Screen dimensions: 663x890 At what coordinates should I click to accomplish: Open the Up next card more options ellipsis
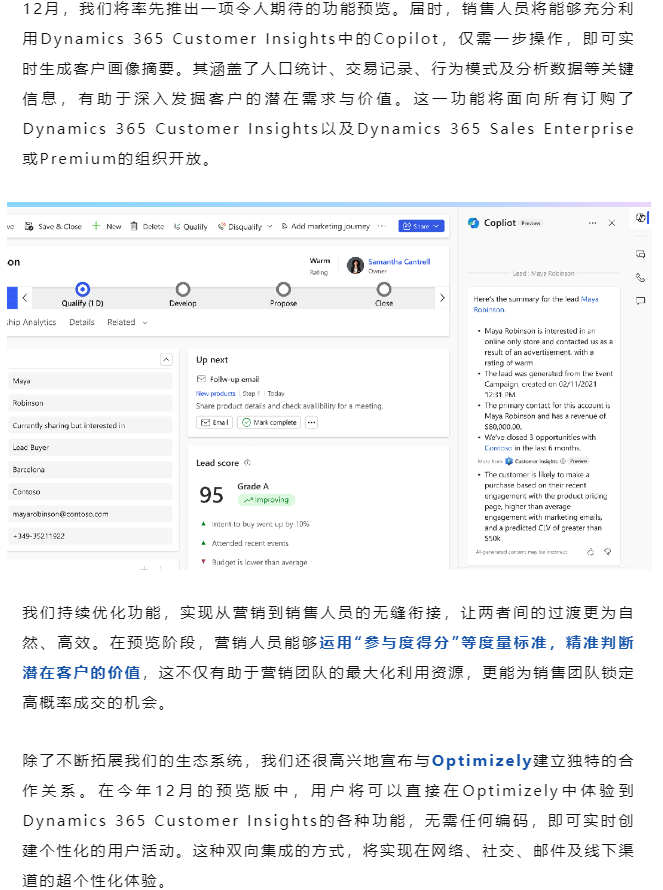click(x=311, y=422)
